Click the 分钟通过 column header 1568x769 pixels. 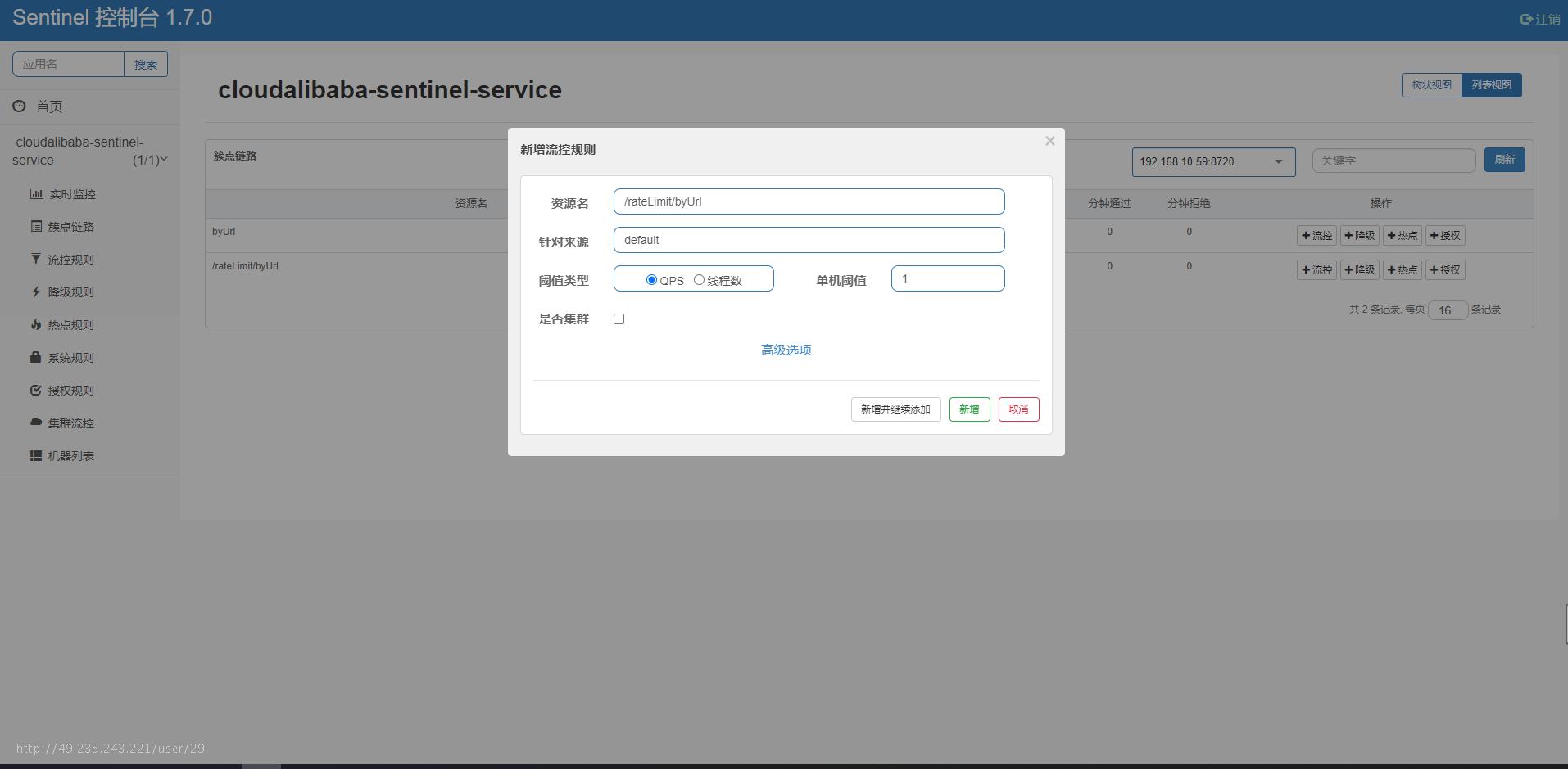[x=1109, y=203]
